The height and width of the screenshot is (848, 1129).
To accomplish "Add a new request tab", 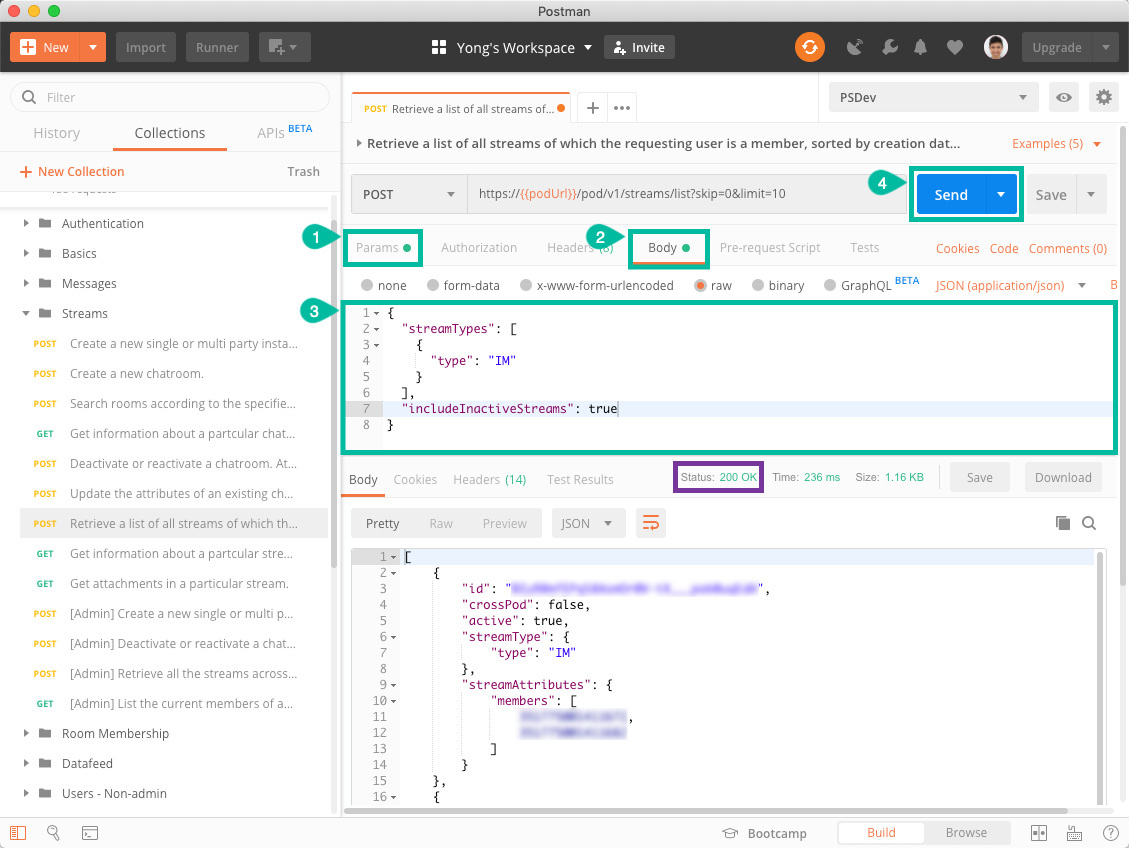I will point(593,108).
